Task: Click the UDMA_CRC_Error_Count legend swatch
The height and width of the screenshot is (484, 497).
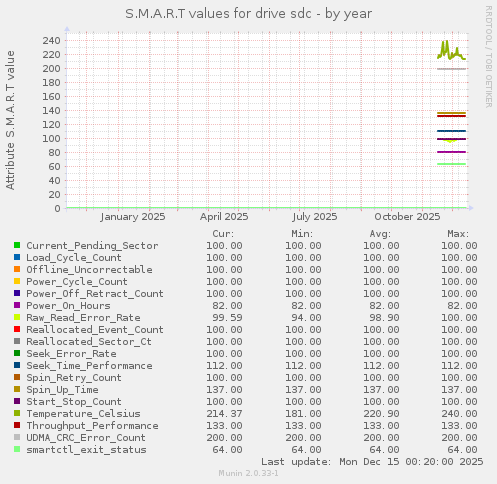Action: (17, 437)
